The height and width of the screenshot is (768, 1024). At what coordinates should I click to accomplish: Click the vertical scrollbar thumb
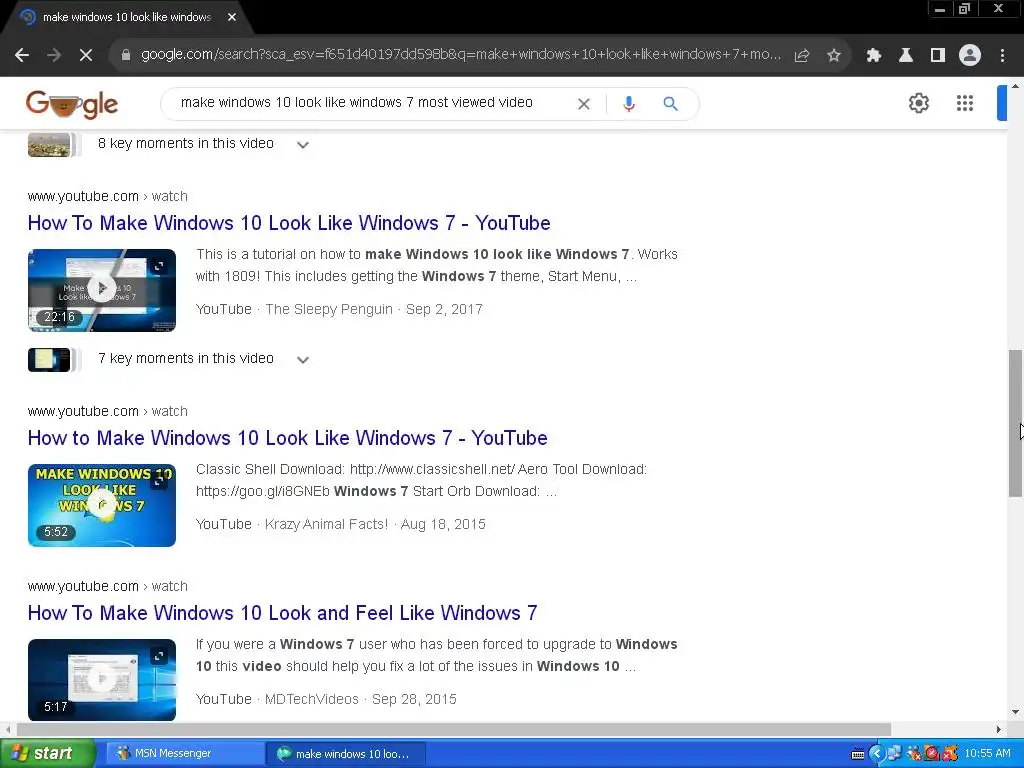(1016, 423)
